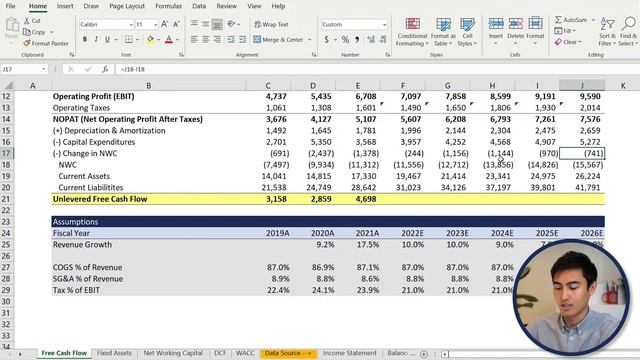
Task: Open the DCF sheet tab
Action: (x=220, y=353)
